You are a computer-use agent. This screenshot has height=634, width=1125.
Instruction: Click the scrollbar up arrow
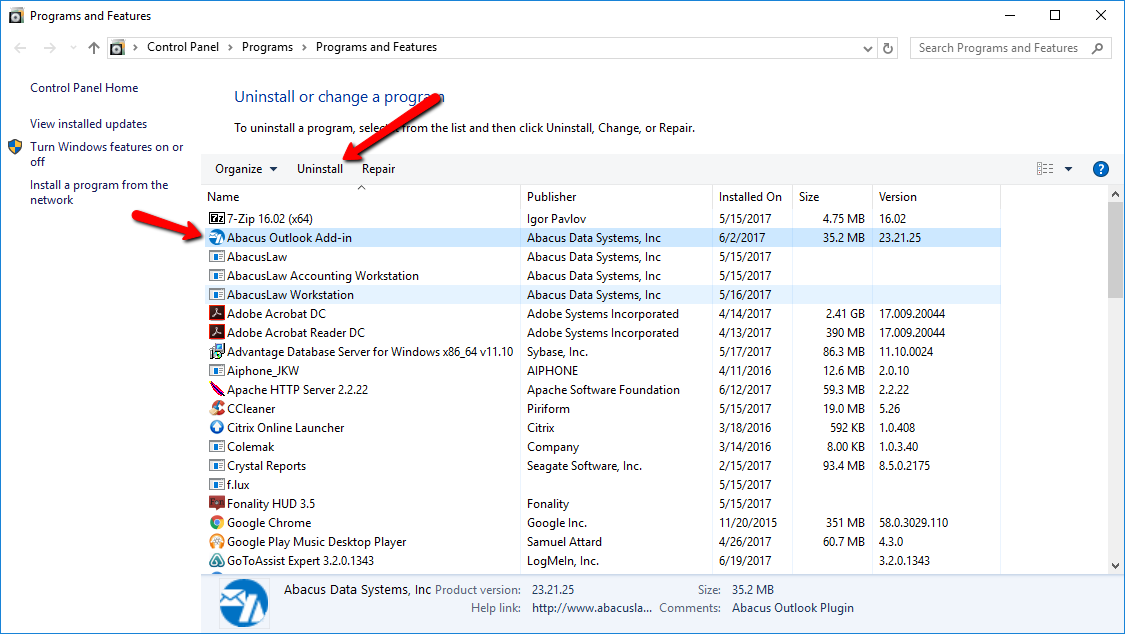[x=1115, y=194]
